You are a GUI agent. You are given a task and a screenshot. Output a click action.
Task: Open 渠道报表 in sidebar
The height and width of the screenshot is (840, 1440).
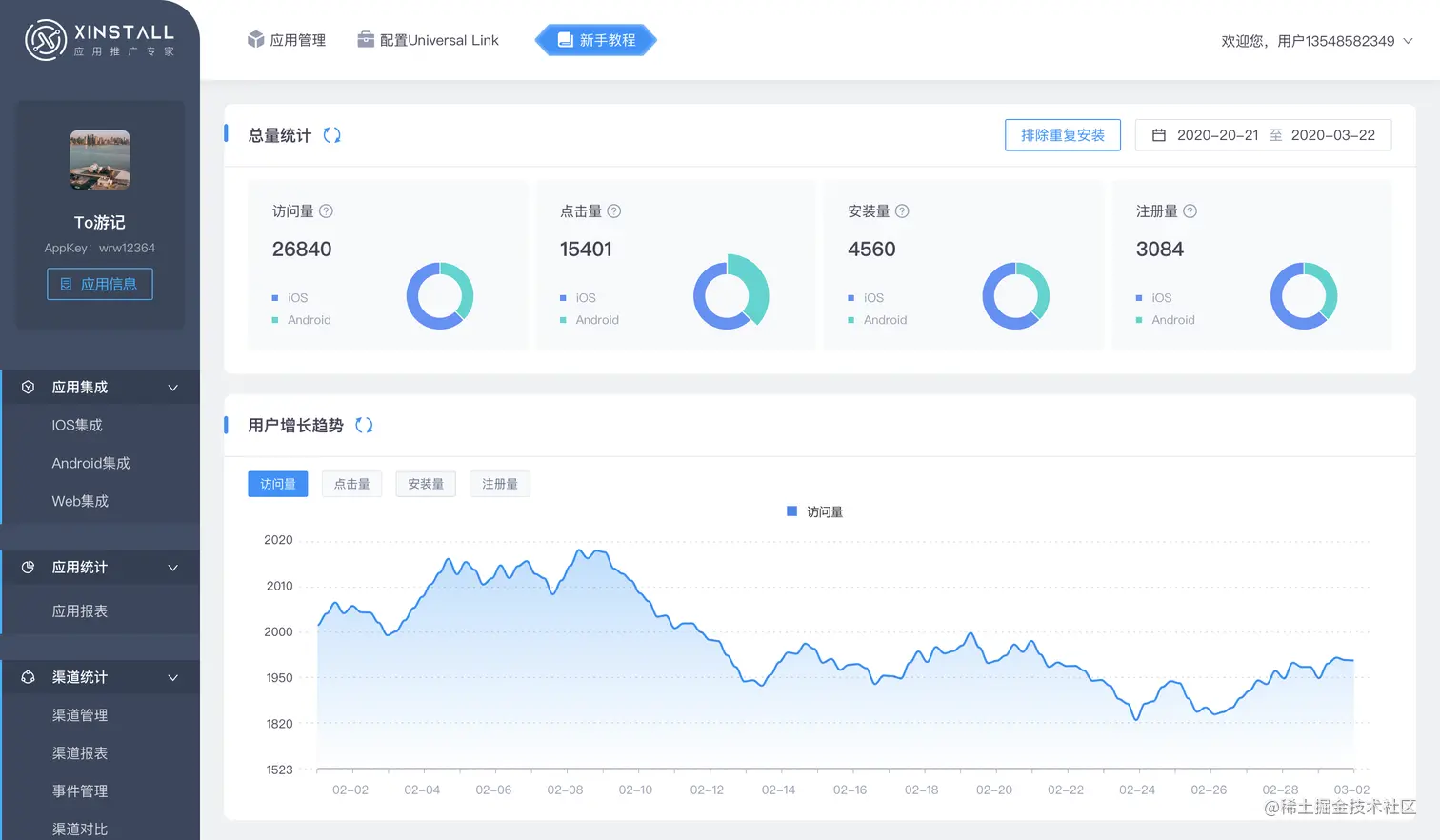80,753
